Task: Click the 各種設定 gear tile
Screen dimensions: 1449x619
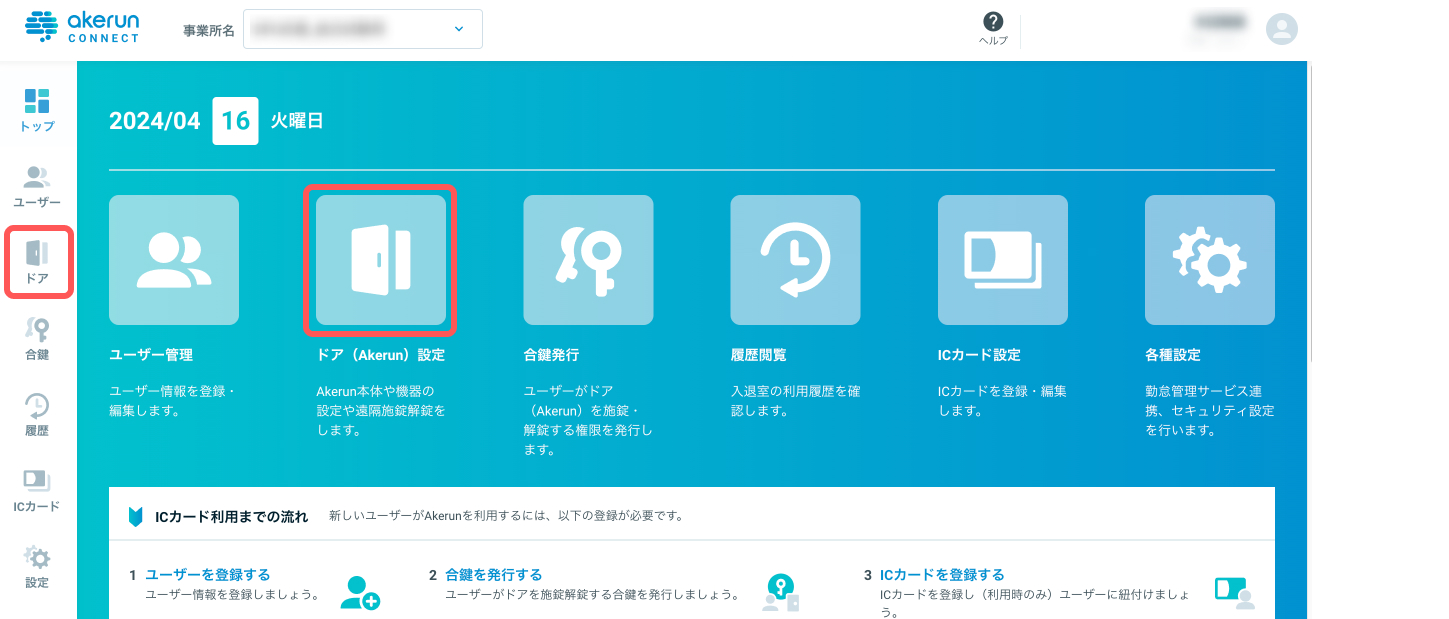Action: (1210, 260)
